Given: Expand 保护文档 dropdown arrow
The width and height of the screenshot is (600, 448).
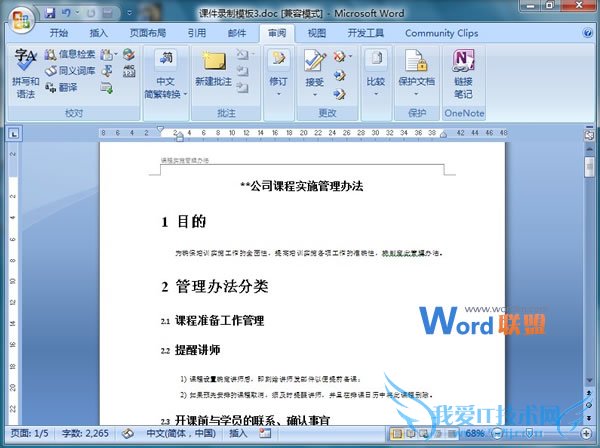Looking at the screenshot, I should click(416, 94).
